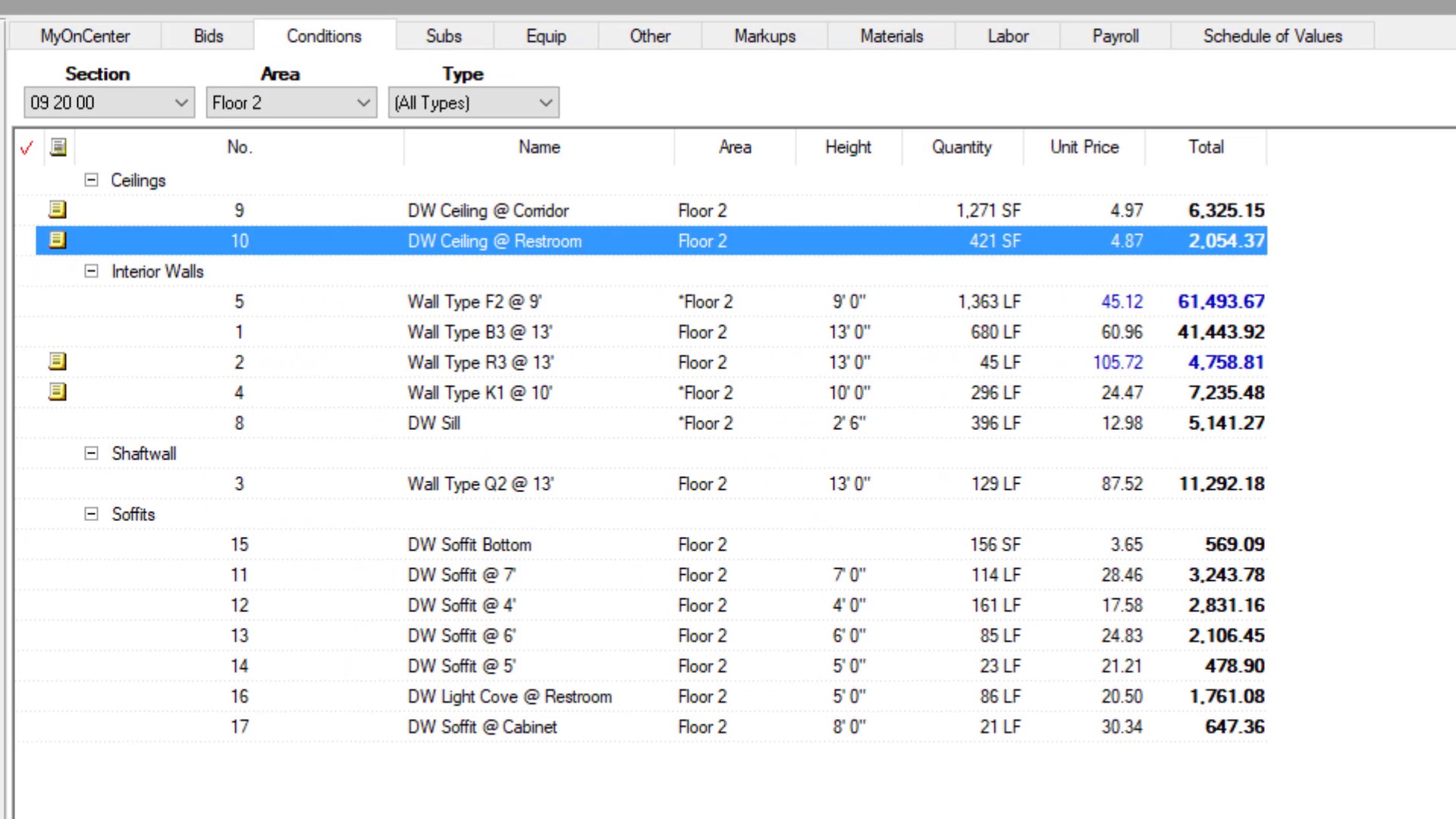The width and height of the screenshot is (1456, 819).
Task: Click note icon on Wall Type R3 row
Action: (58, 362)
